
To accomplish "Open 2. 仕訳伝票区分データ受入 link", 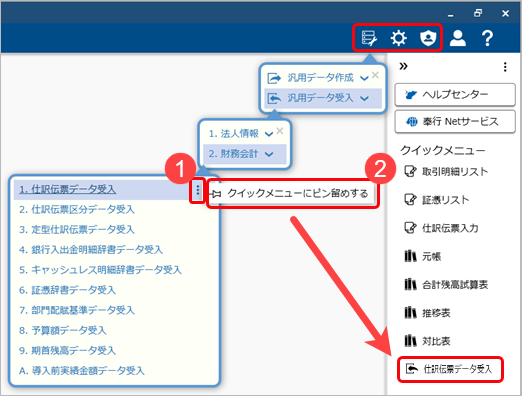I will tap(77, 210).
